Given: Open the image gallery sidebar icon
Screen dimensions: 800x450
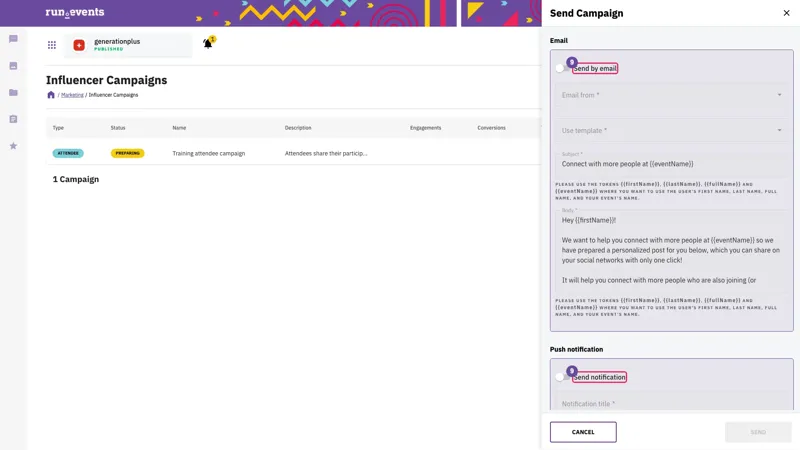Looking at the screenshot, I should (13, 66).
